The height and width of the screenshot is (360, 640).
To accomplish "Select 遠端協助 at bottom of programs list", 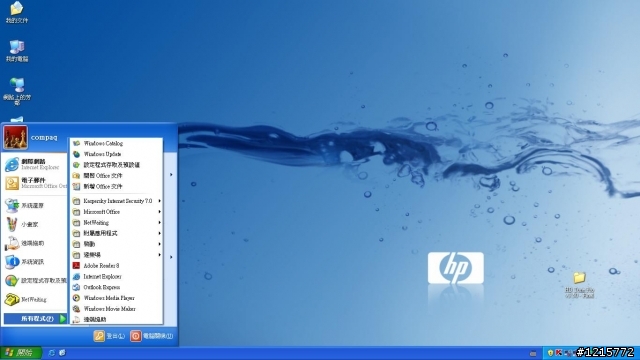I will tap(116, 319).
